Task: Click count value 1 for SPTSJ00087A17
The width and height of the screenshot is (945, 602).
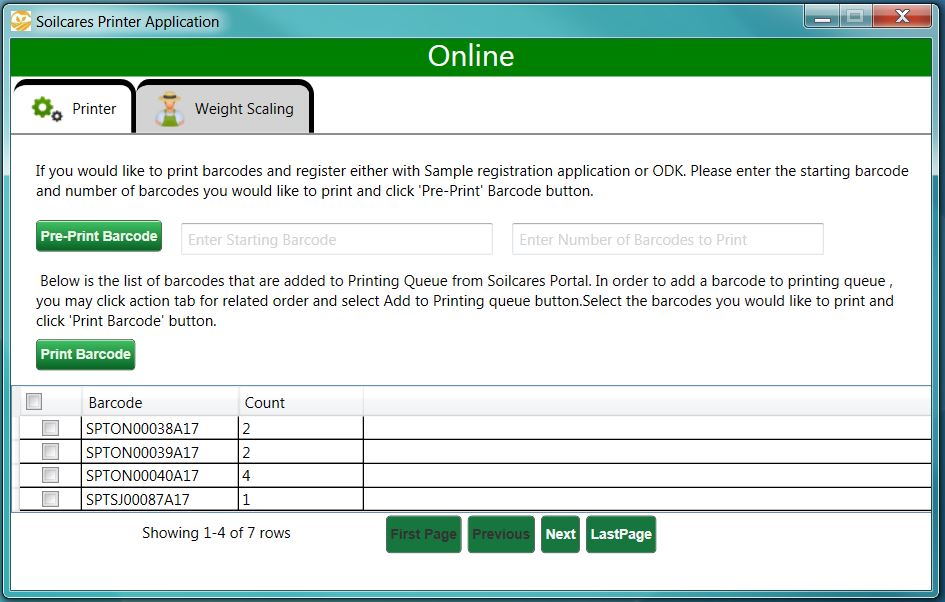Action: pyautogui.click(x=301, y=500)
